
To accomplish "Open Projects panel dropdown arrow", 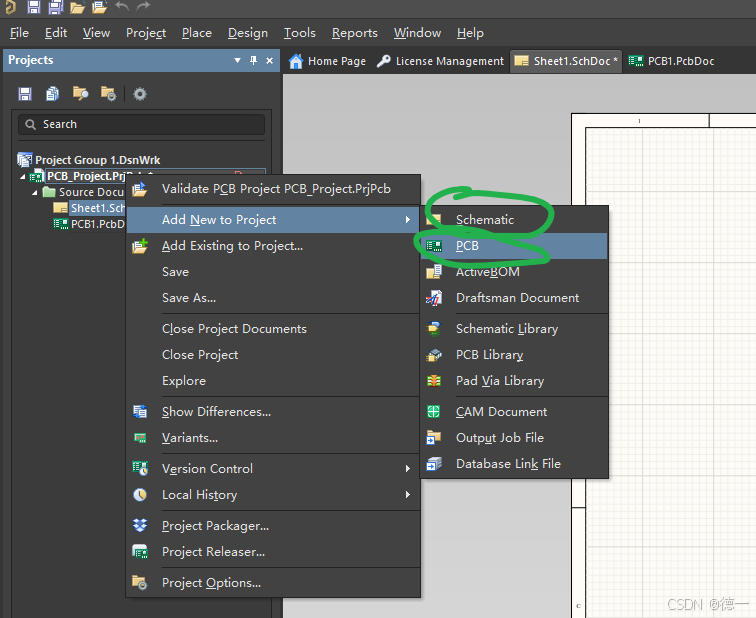I will click(237, 60).
